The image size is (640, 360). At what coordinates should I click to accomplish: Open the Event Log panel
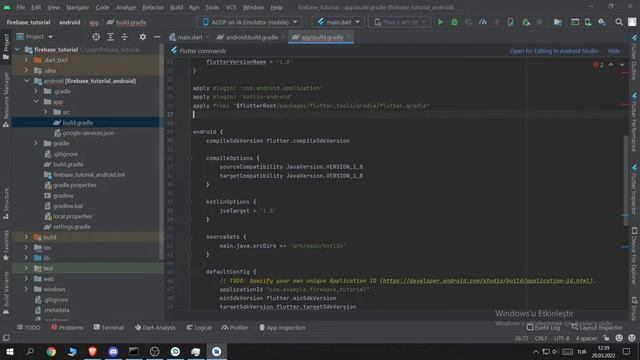pyautogui.click(x=544, y=327)
